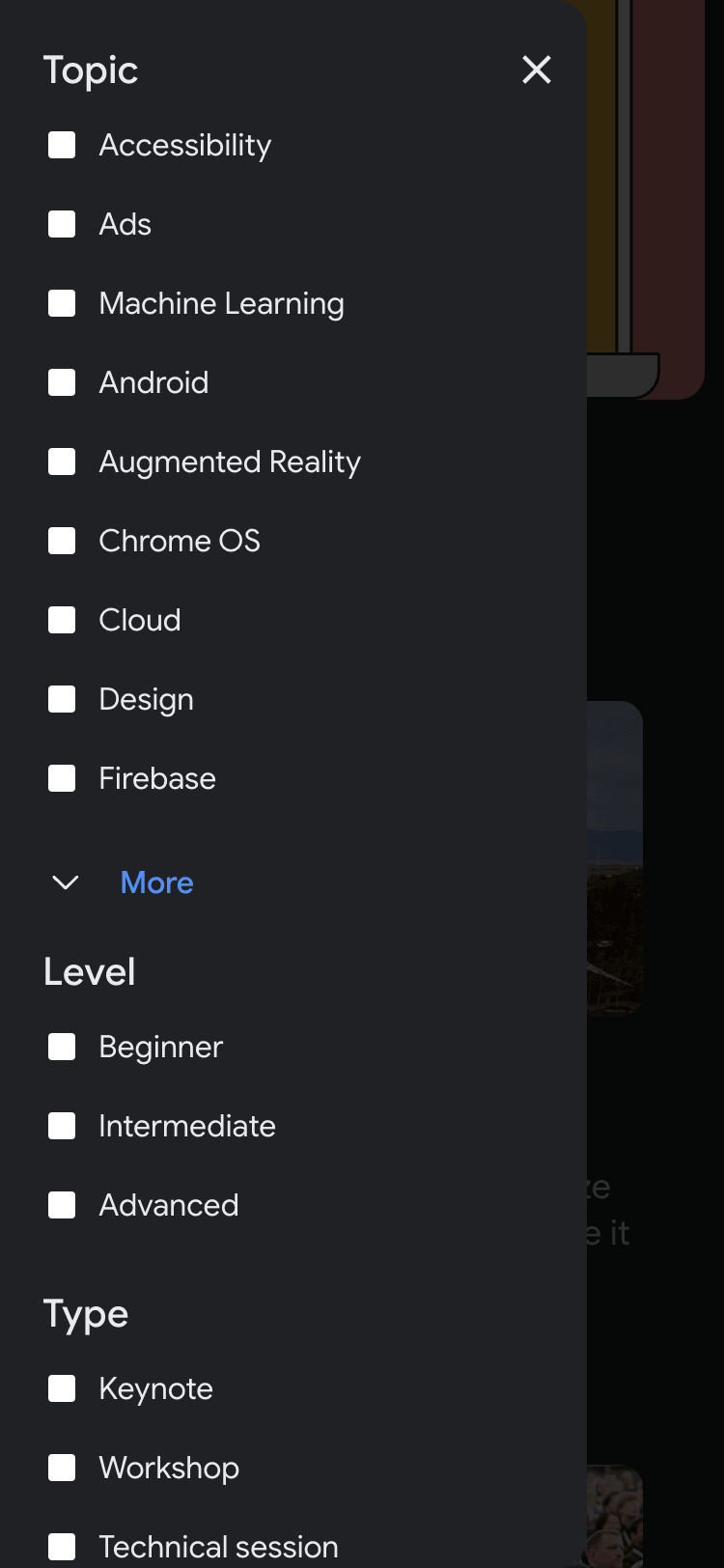Select Augmented Reality as a topic
This screenshot has width=724, height=1568.
(61, 461)
